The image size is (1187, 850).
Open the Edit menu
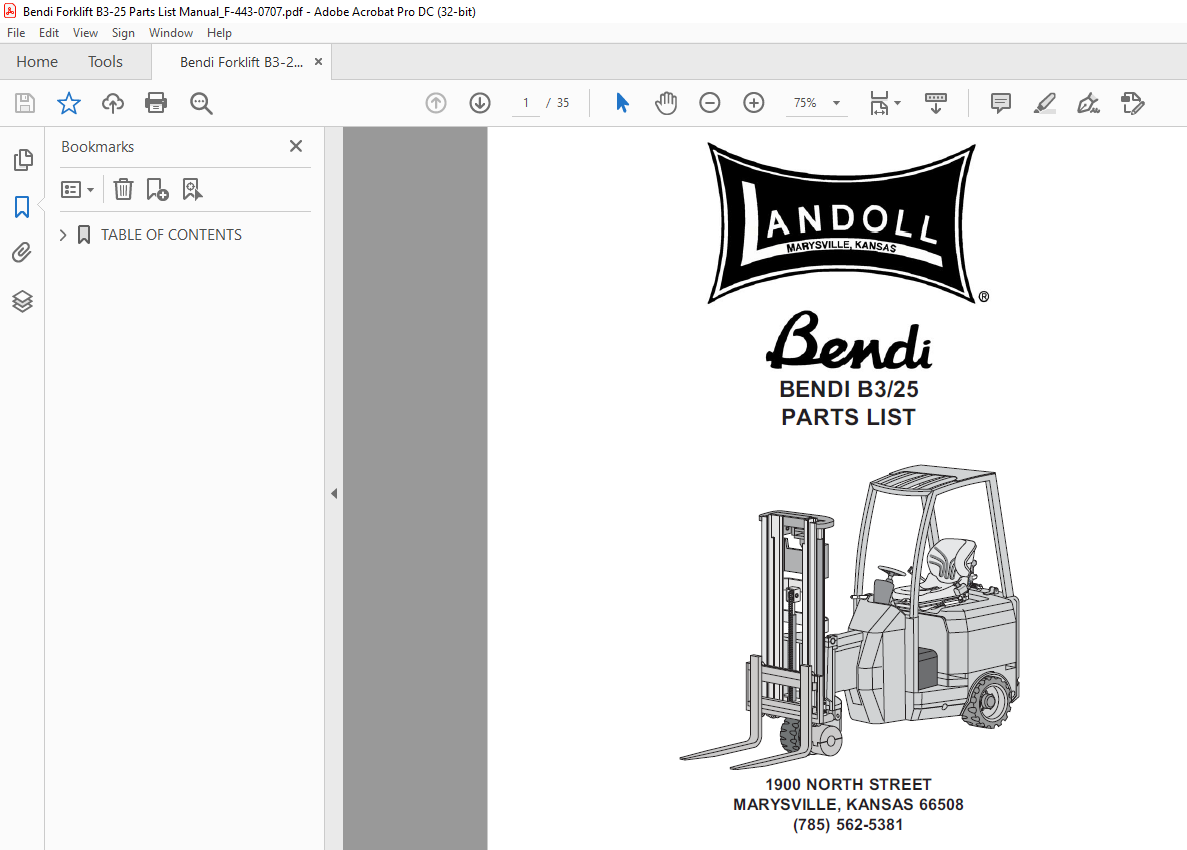(x=48, y=33)
